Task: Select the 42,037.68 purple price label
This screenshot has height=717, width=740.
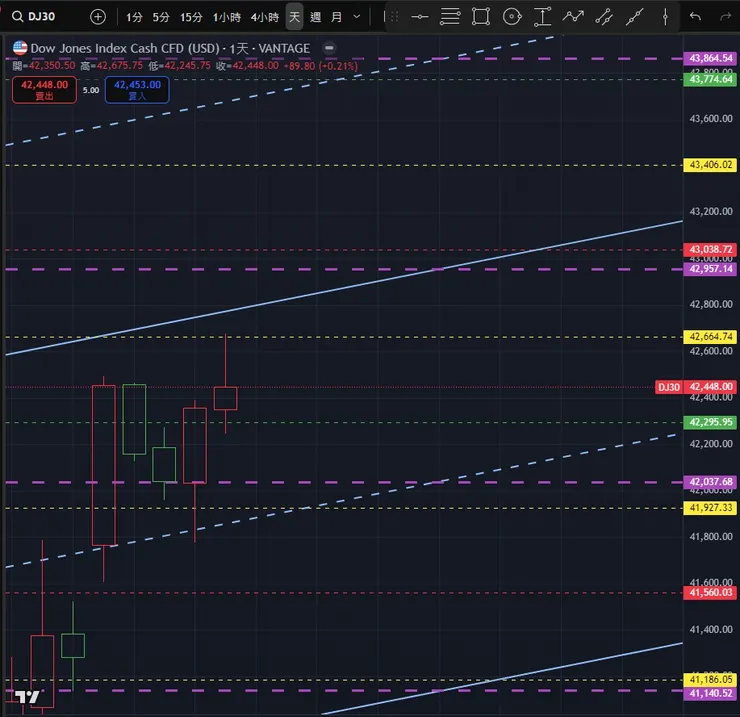Action: coord(710,482)
